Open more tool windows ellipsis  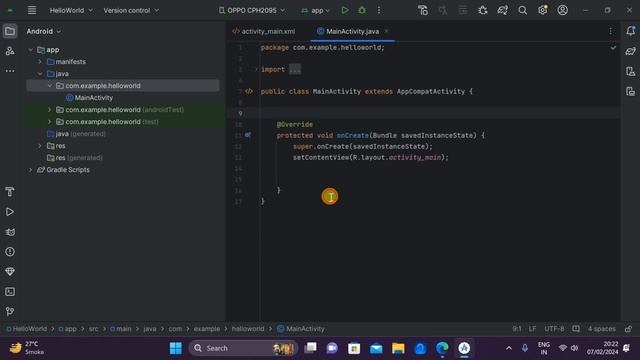[10, 71]
